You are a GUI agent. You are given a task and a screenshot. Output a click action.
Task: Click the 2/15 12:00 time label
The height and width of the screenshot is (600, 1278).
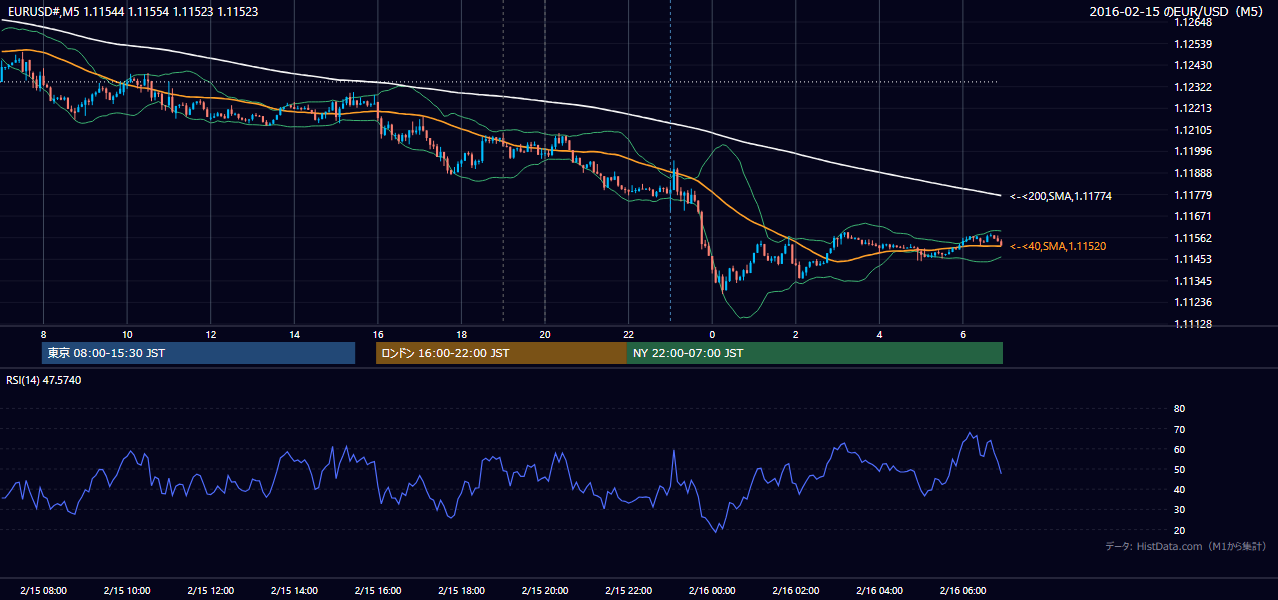tap(210, 590)
